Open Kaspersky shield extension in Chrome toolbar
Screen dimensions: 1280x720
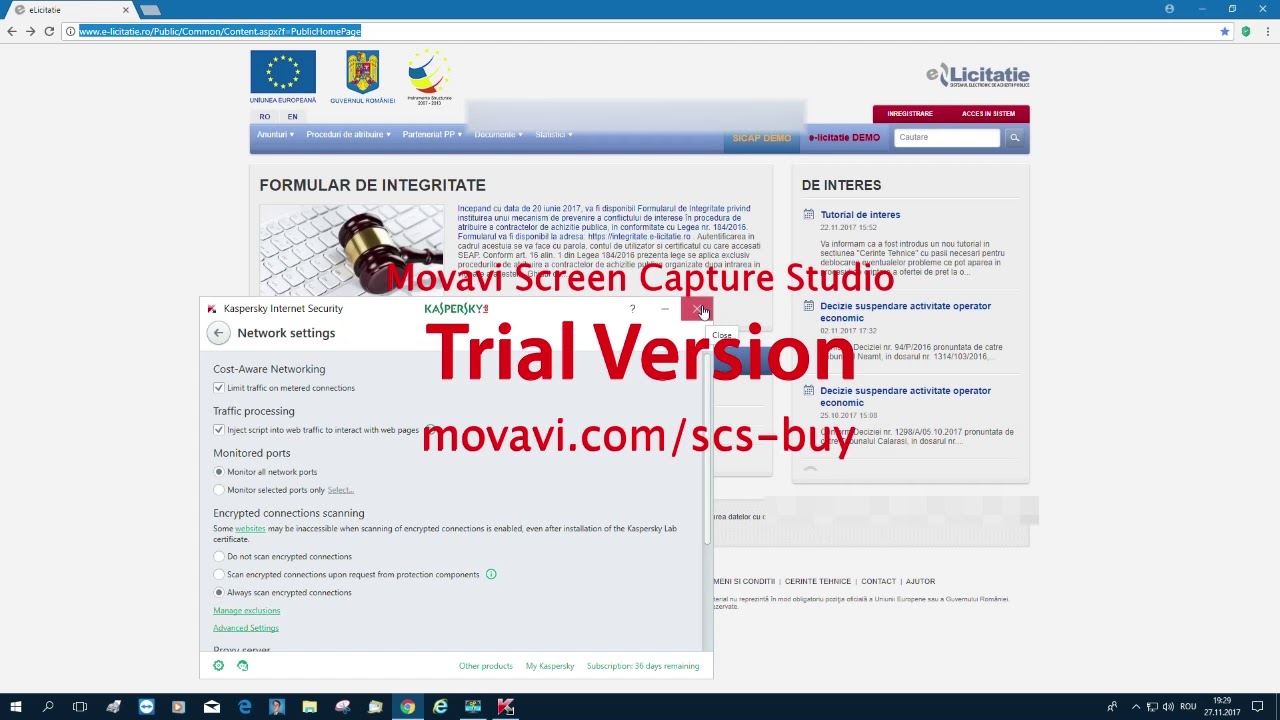(x=1245, y=31)
